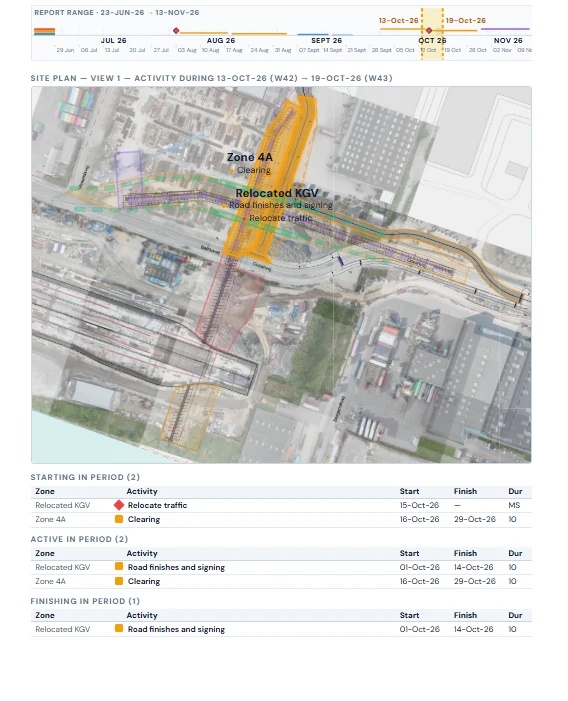The width and height of the screenshot is (568, 701).
Task: Click the red milestone diamond in the highlighted October range
Action: pyautogui.click(x=429, y=30)
